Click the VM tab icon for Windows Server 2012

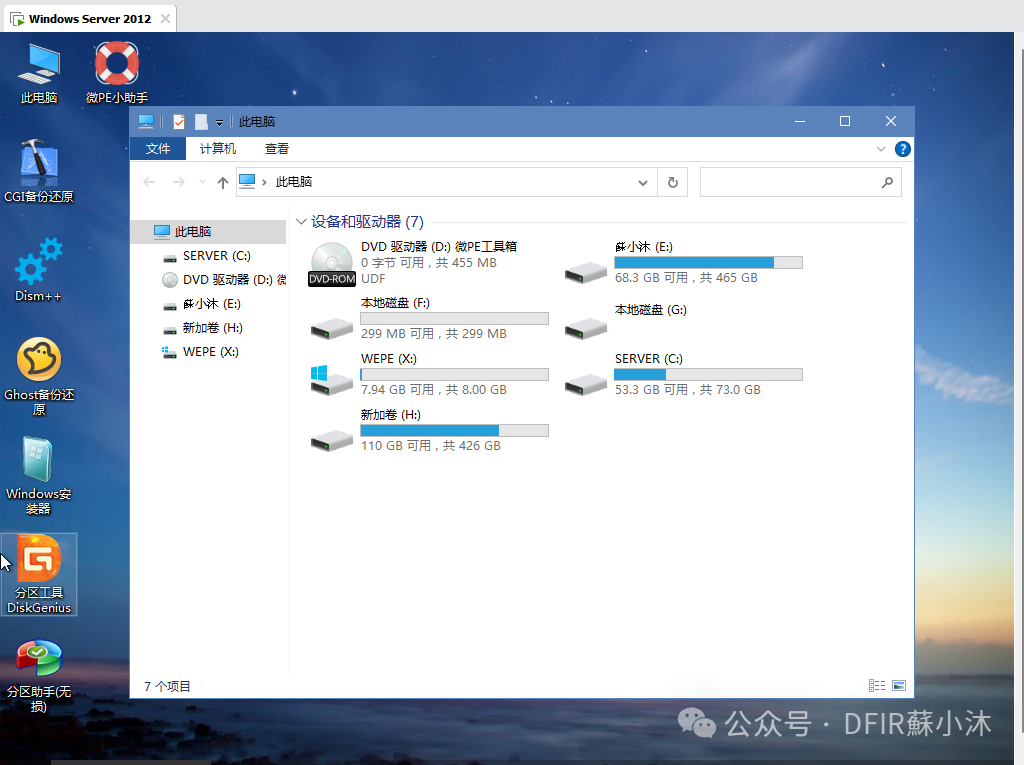(17, 19)
